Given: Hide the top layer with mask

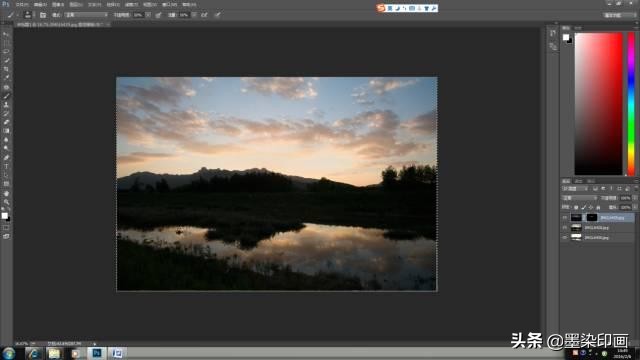Looking at the screenshot, I should tap(565, 218).
